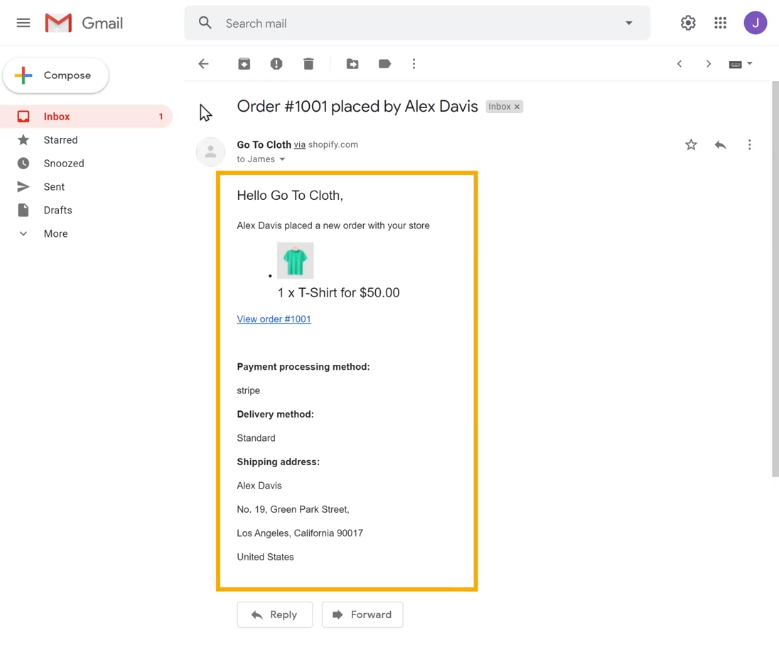Go to the Starred folder
This screenshot has height=649, width=779.
[x=60, y=140]
